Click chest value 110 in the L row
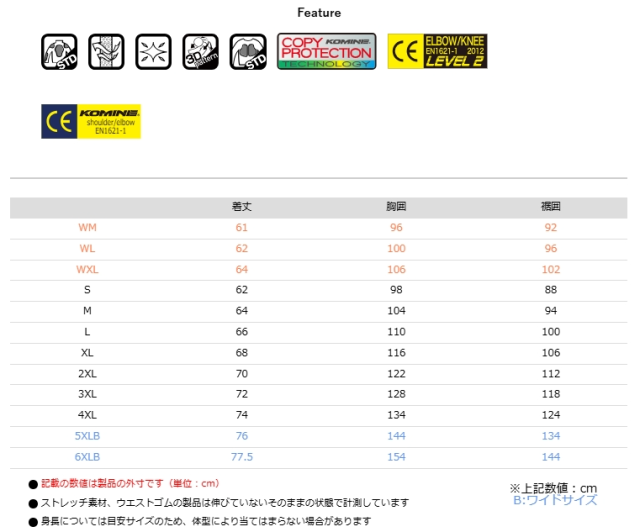This screenshot has width=640, height=532. (396, 332)
